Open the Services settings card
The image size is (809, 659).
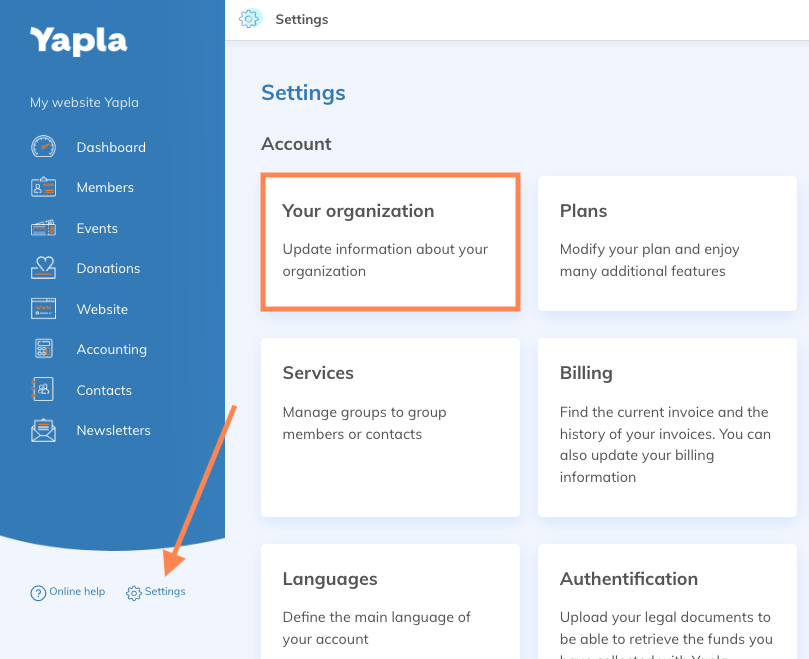click(390, 426)
